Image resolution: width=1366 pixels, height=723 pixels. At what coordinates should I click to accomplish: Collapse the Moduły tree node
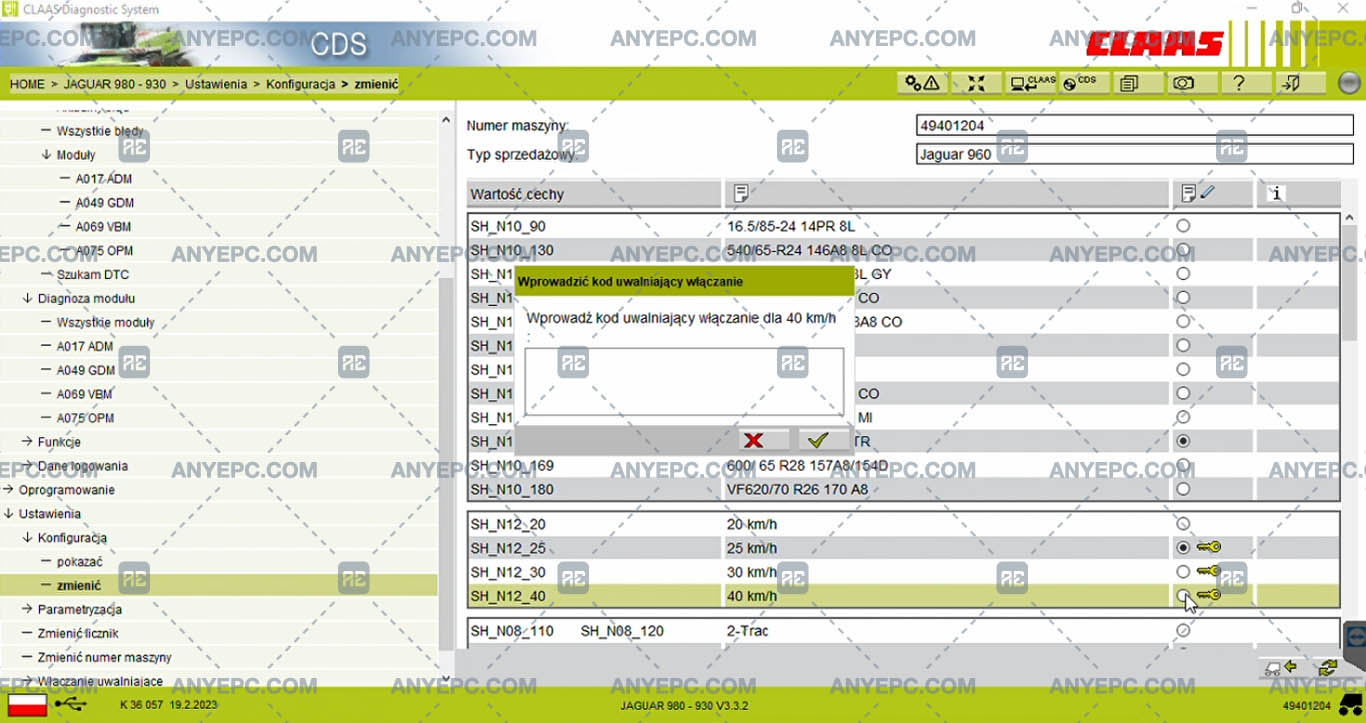pyautogui.click(x=46, y=155)
